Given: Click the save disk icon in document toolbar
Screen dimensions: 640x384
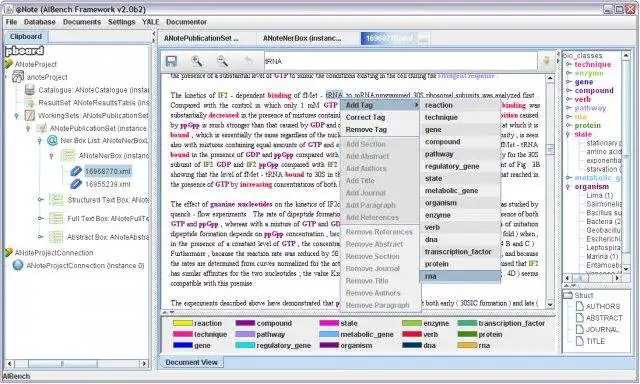Looking at the screenshot, I should [171, 61].
